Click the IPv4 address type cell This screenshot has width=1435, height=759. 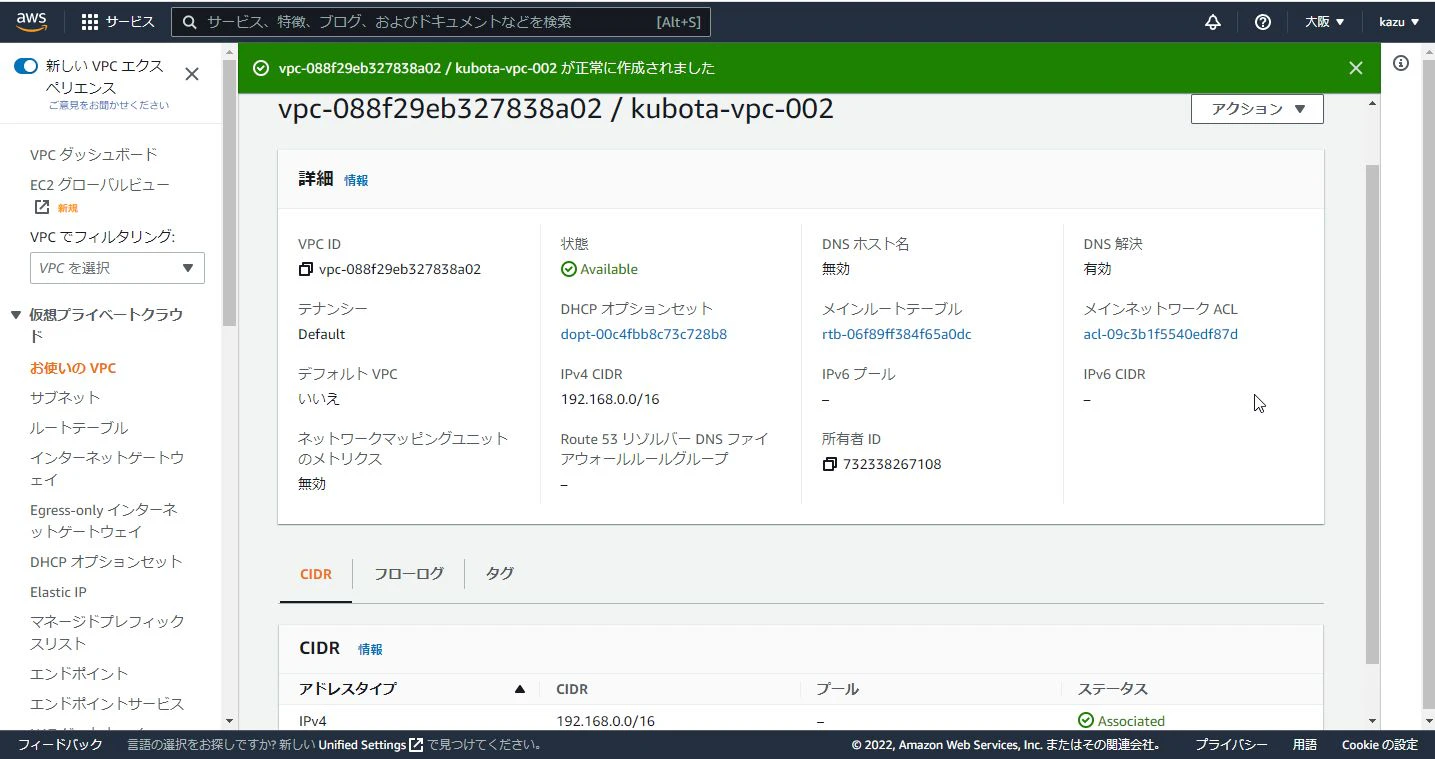pos(315,721)
